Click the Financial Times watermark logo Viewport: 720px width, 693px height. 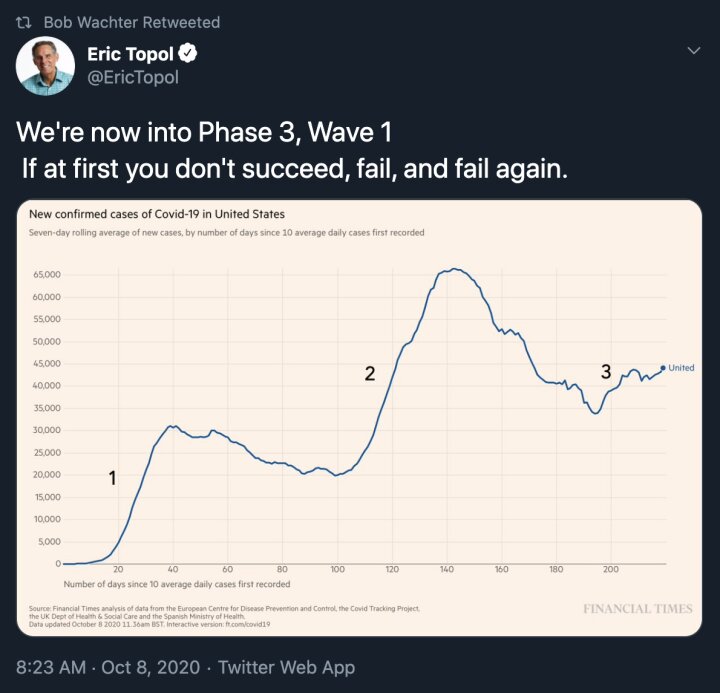[x=638, y=609]
